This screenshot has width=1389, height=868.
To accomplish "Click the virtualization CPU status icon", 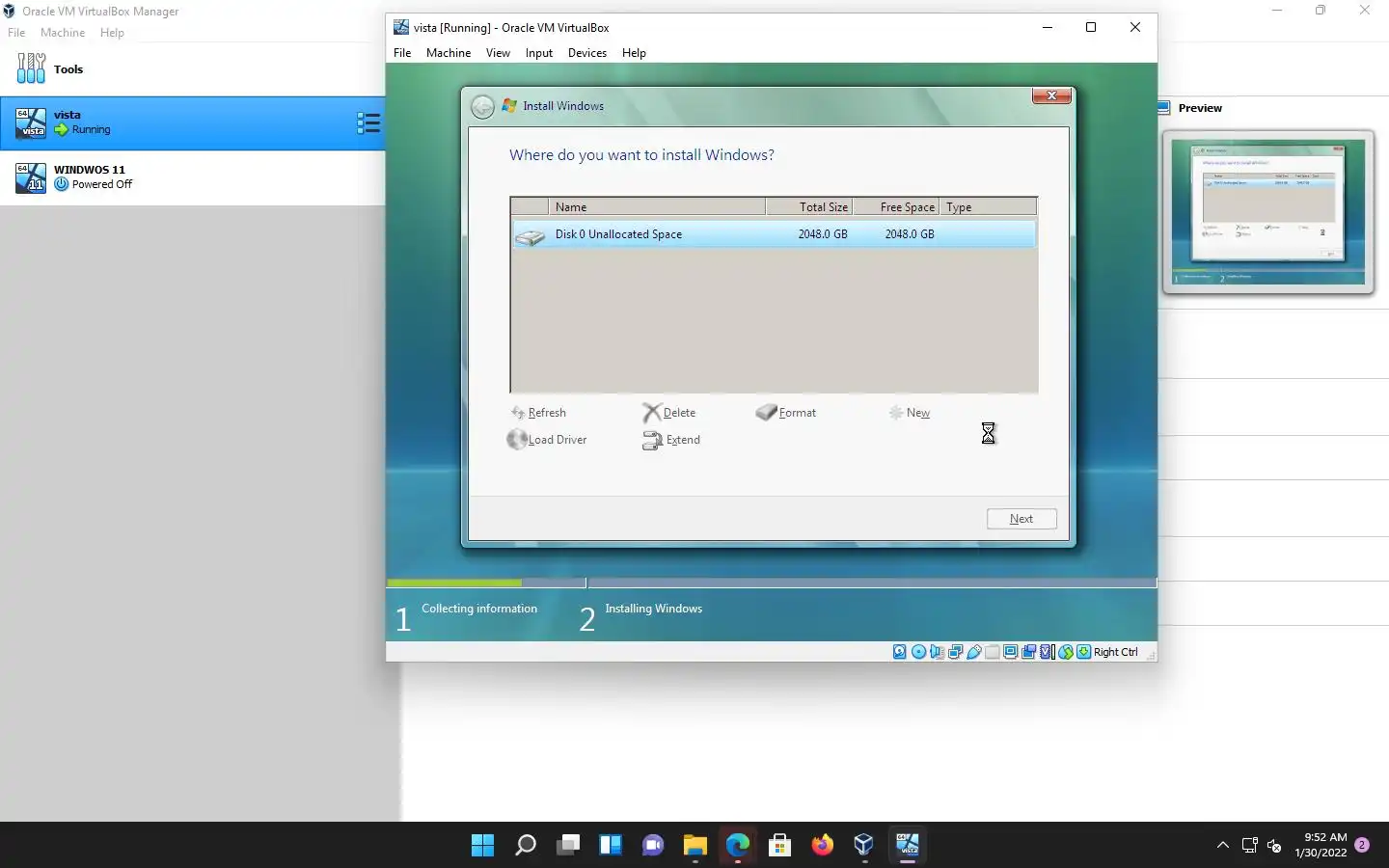I will pos(1047,652).
